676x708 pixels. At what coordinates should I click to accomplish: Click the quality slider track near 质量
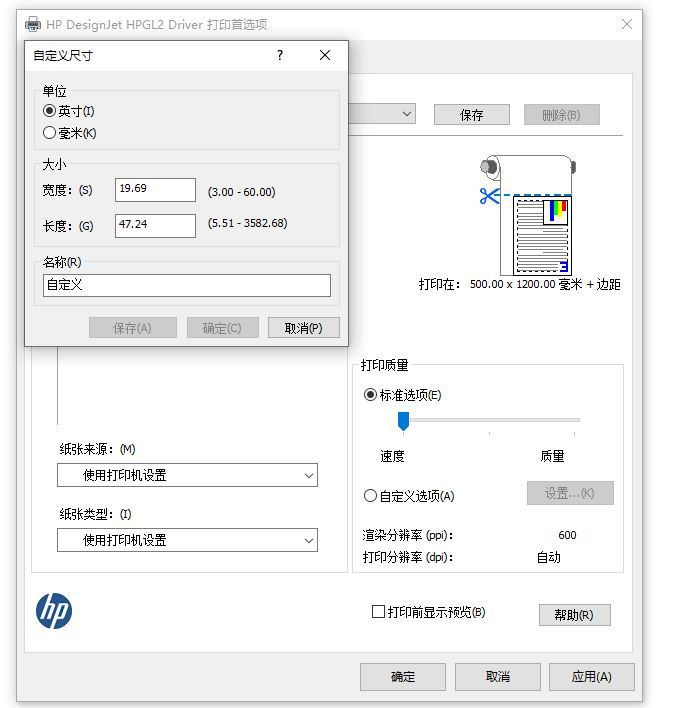573,420
